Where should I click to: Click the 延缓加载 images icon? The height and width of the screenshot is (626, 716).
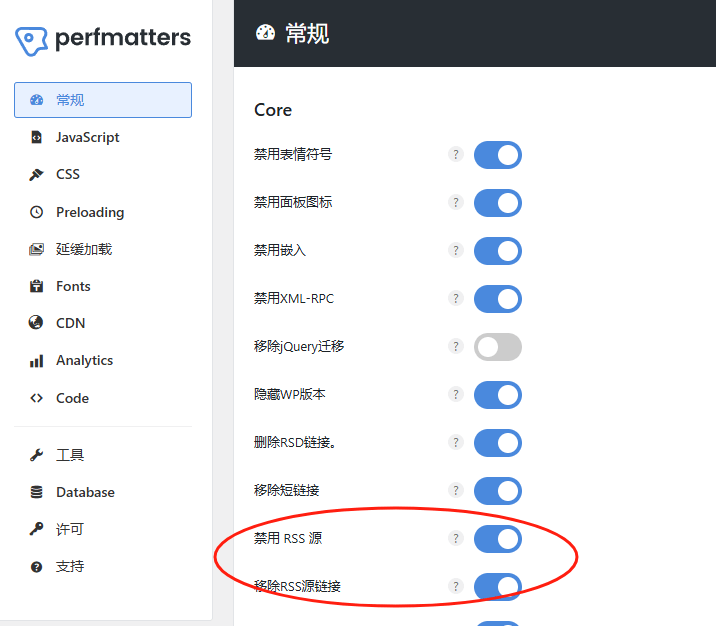coord(37,249)
